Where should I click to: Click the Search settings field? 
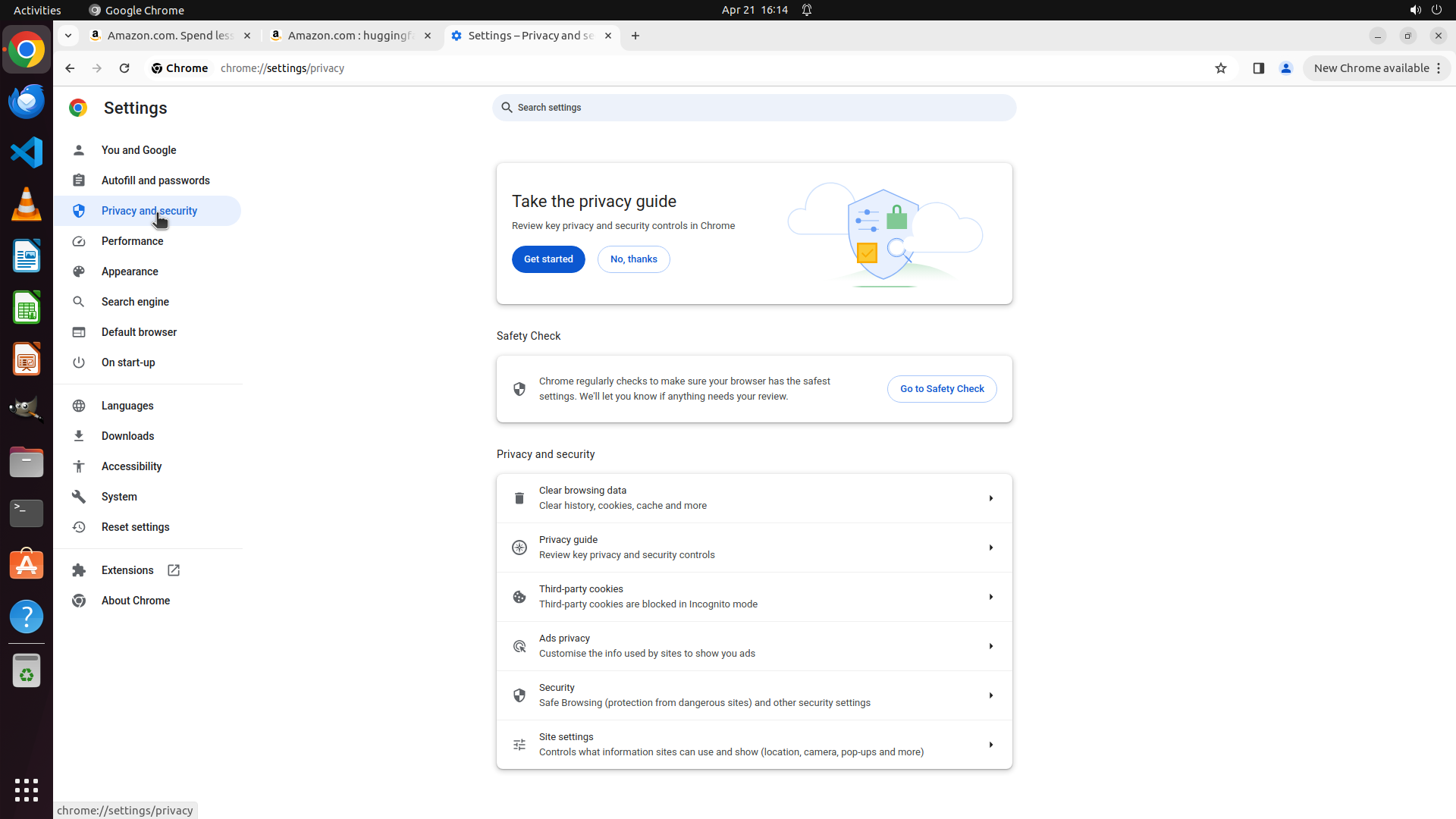[x=754, y=108]
